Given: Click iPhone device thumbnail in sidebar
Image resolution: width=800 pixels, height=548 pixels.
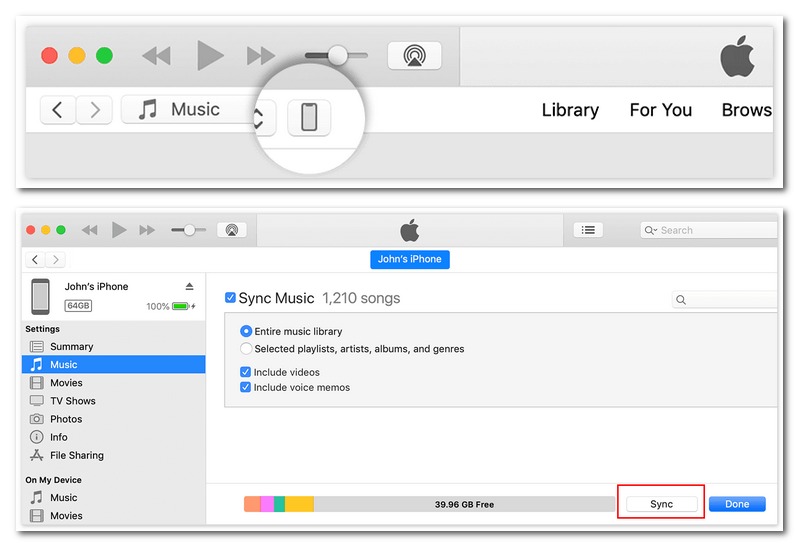Looking at the screenshot, I should coord(40,296).
